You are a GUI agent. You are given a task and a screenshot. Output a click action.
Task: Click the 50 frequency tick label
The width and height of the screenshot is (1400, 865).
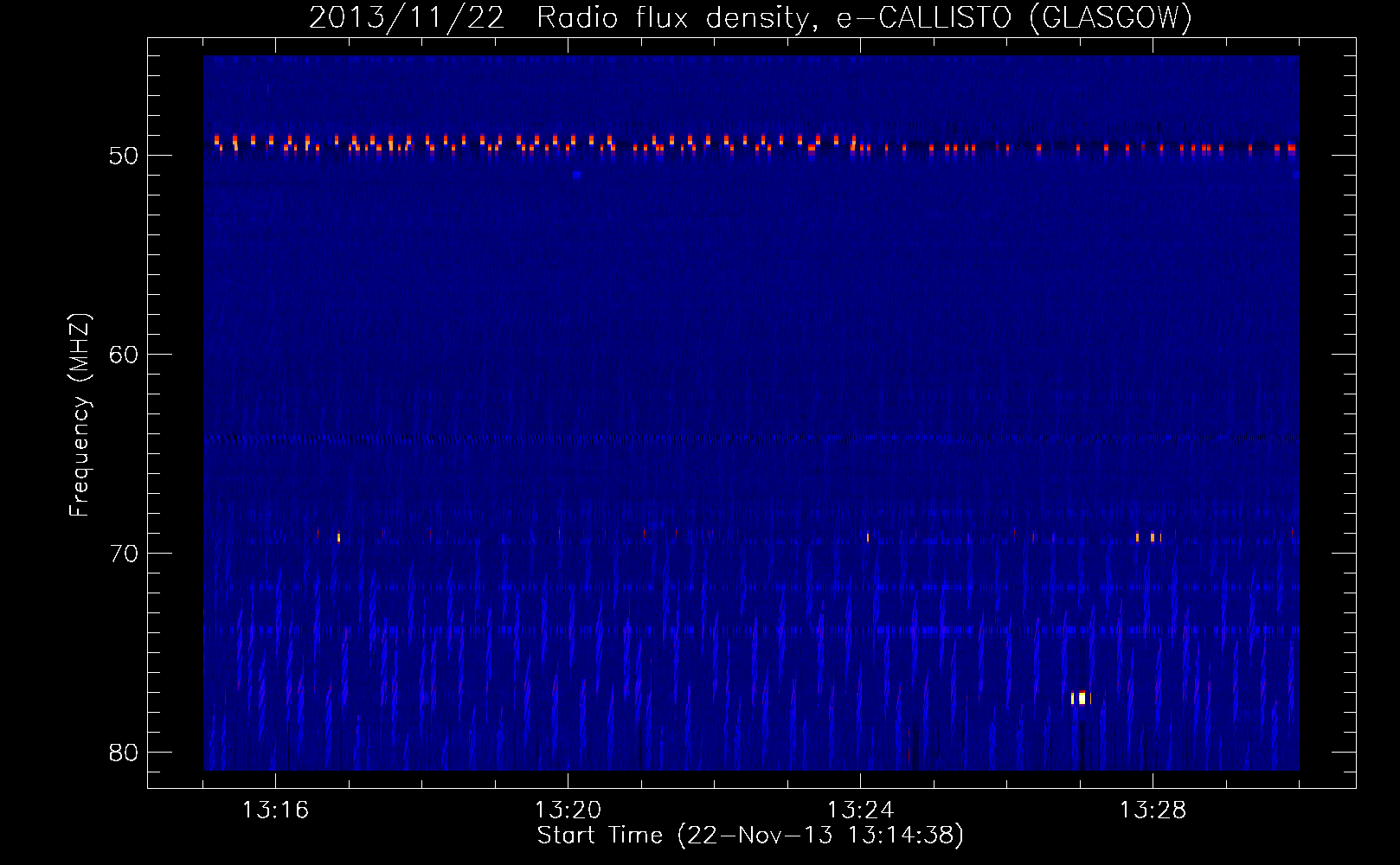123,156
